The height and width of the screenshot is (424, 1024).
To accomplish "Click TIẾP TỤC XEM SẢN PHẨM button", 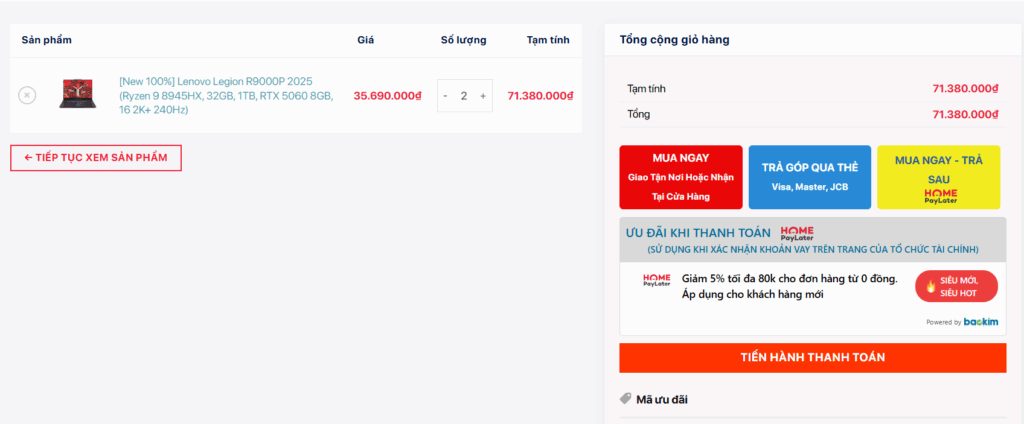I will [96, 157].
